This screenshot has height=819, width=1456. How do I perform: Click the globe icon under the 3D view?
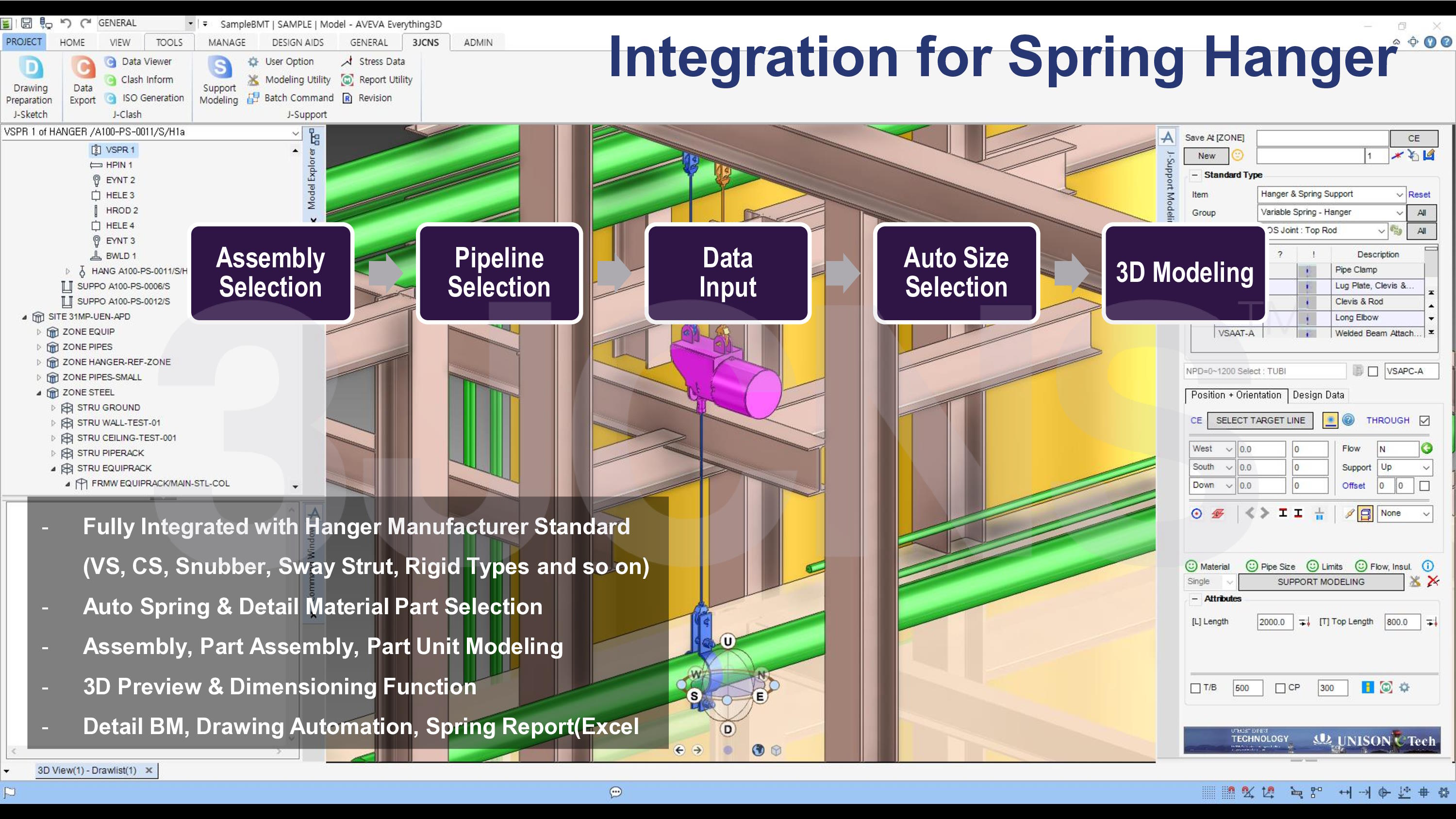coord(759,750)
